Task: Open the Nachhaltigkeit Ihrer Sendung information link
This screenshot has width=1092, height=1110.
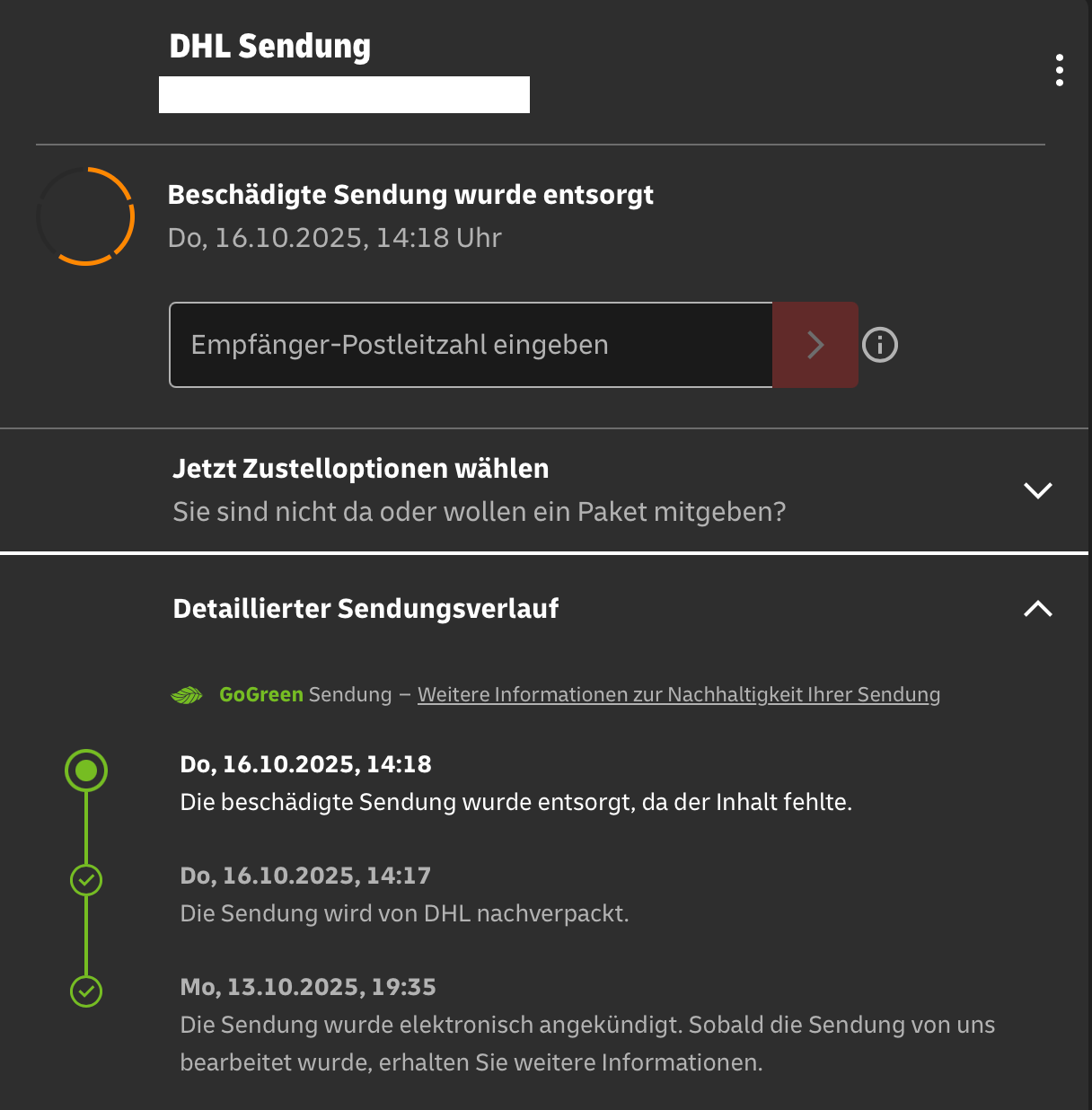Action: [x=678, y=695]
